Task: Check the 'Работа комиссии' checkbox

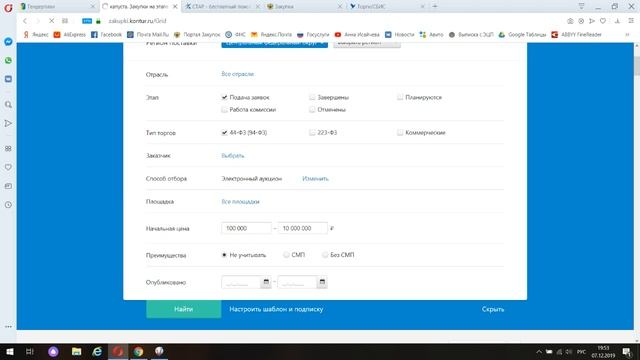Action: [224, 109]
